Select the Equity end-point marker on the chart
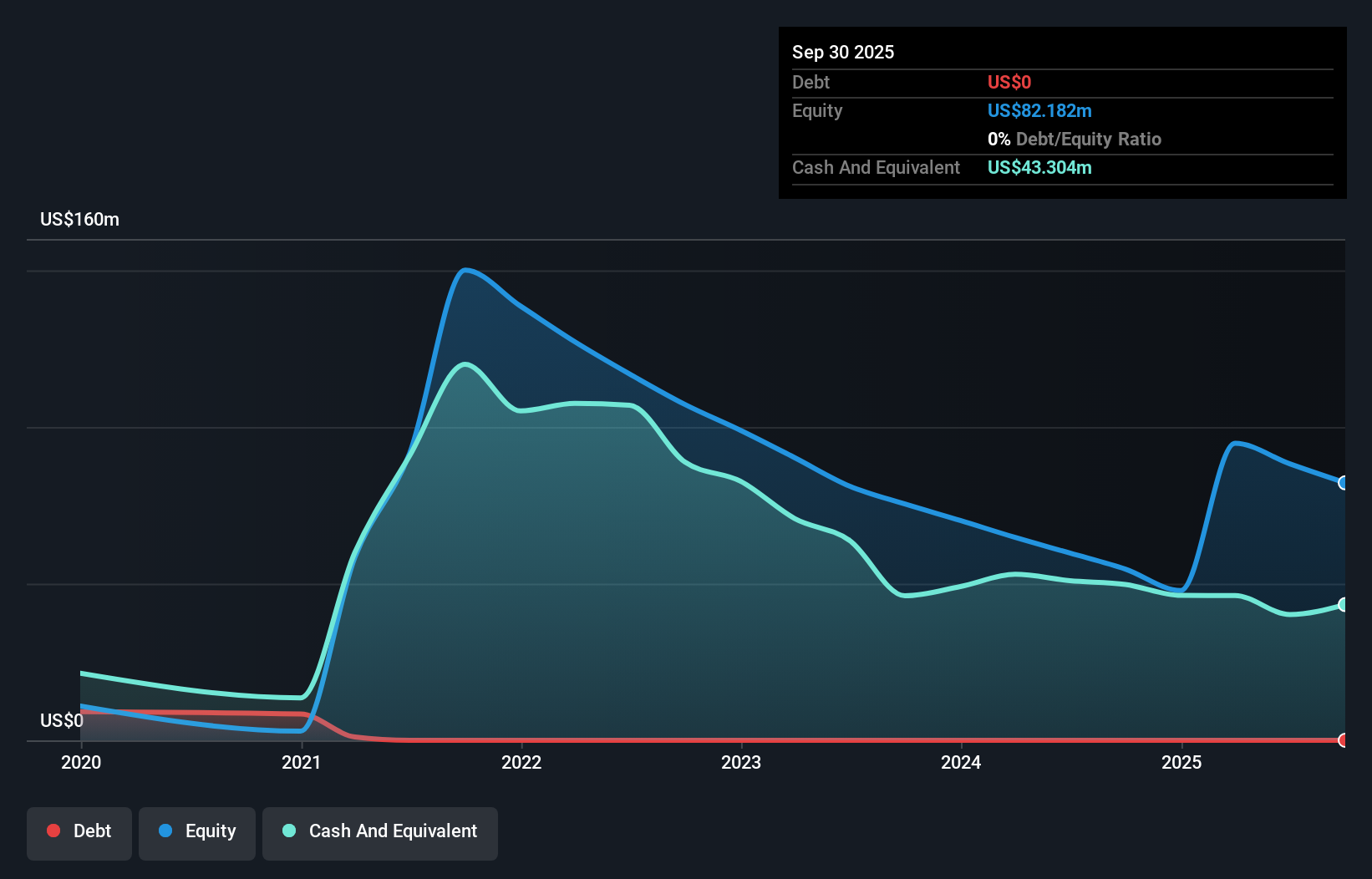 point(1344,483)
